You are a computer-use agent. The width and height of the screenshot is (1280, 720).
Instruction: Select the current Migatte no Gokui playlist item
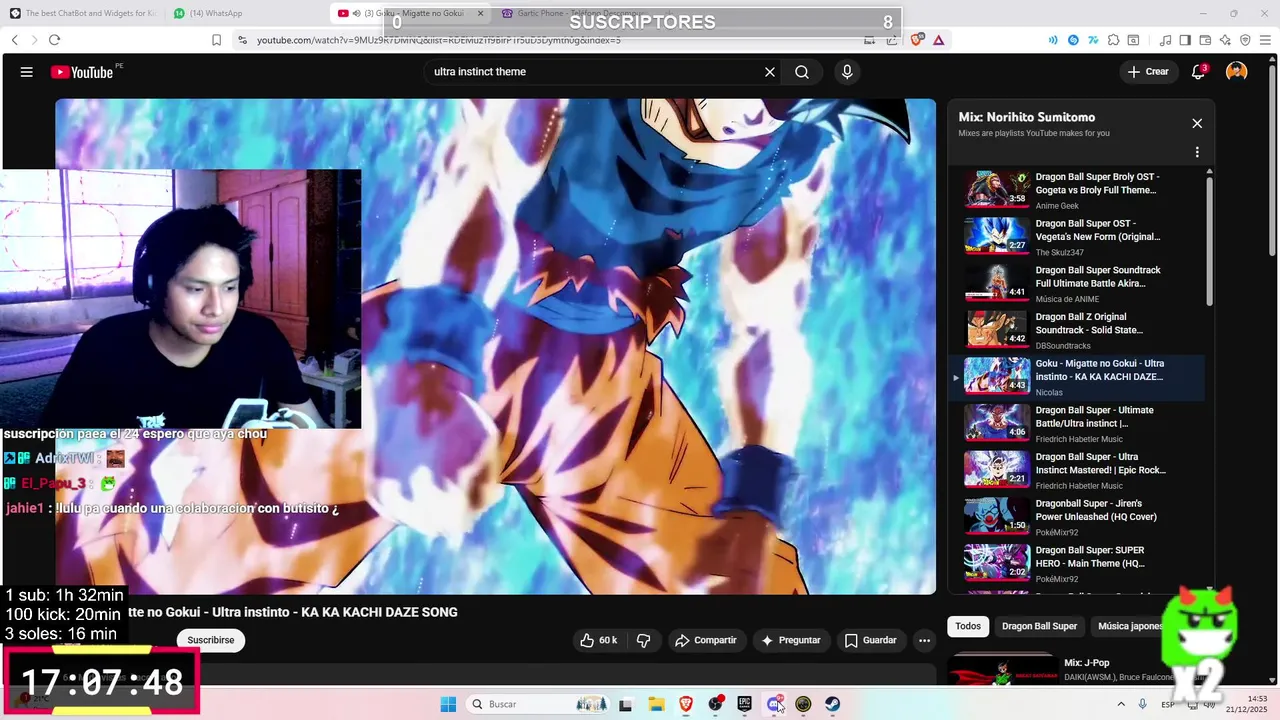pyautogui.click(x=1076, y=377)
